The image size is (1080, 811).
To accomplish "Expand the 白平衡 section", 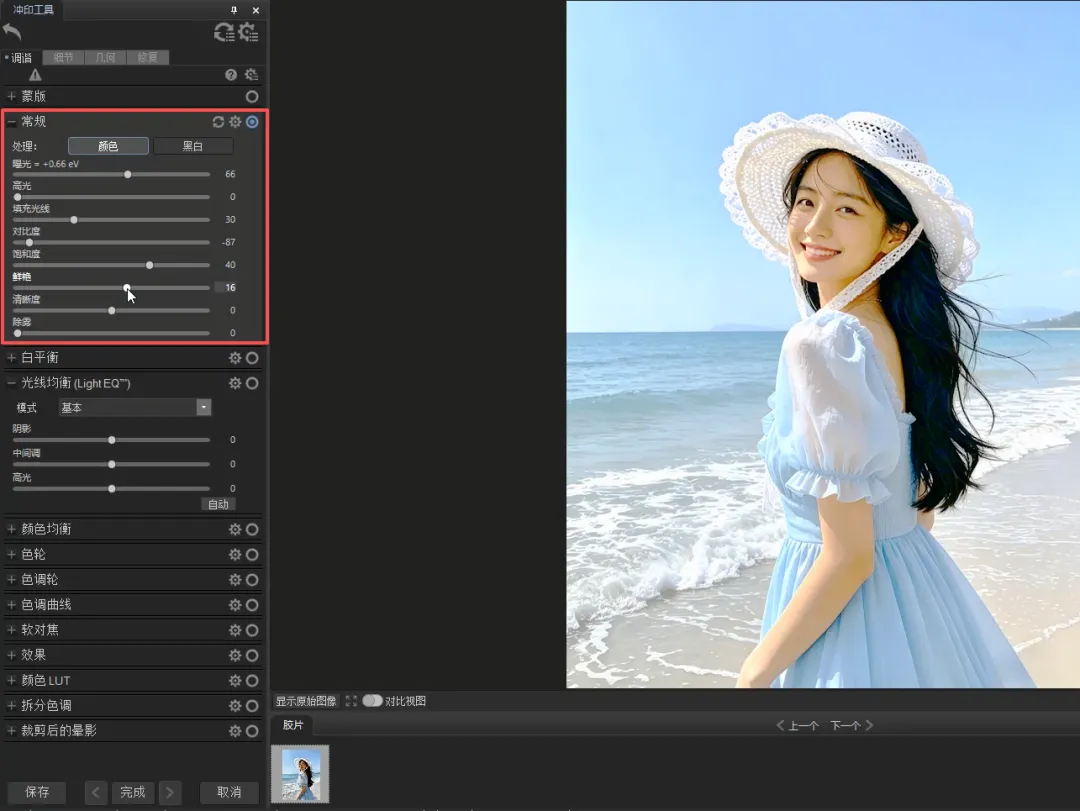I will tap(11, 358).
